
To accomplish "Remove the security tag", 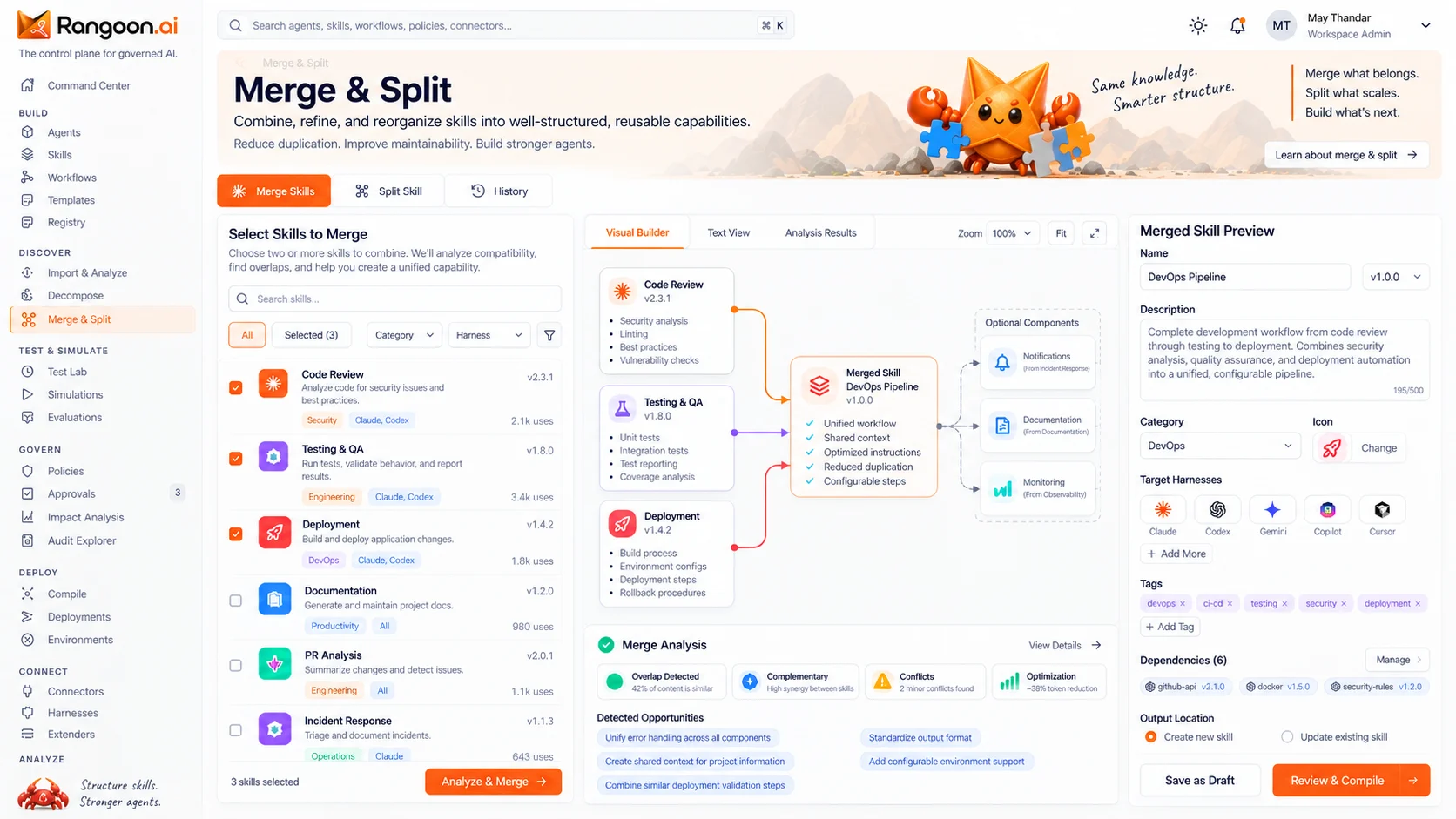I will pyautogui.click(x=1344, y=604).
